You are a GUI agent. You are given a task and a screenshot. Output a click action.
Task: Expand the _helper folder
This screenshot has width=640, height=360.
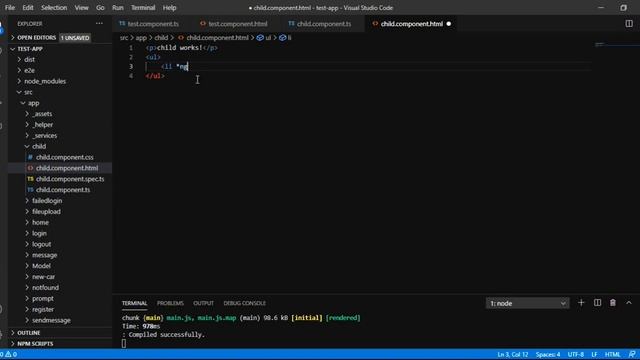click(x=42, y=124)
